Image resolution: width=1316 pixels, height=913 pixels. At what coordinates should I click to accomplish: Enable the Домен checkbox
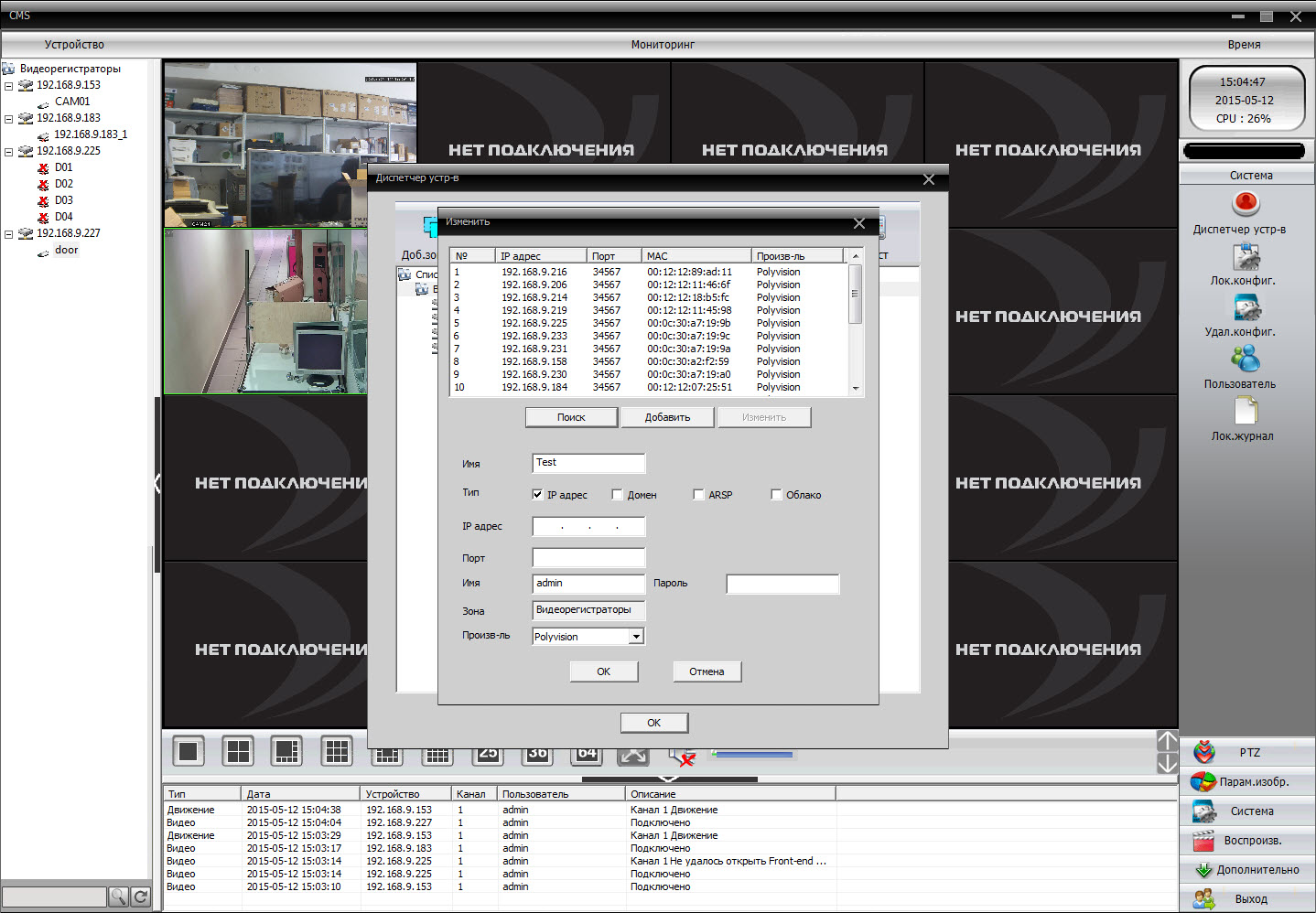click(617, 495)
